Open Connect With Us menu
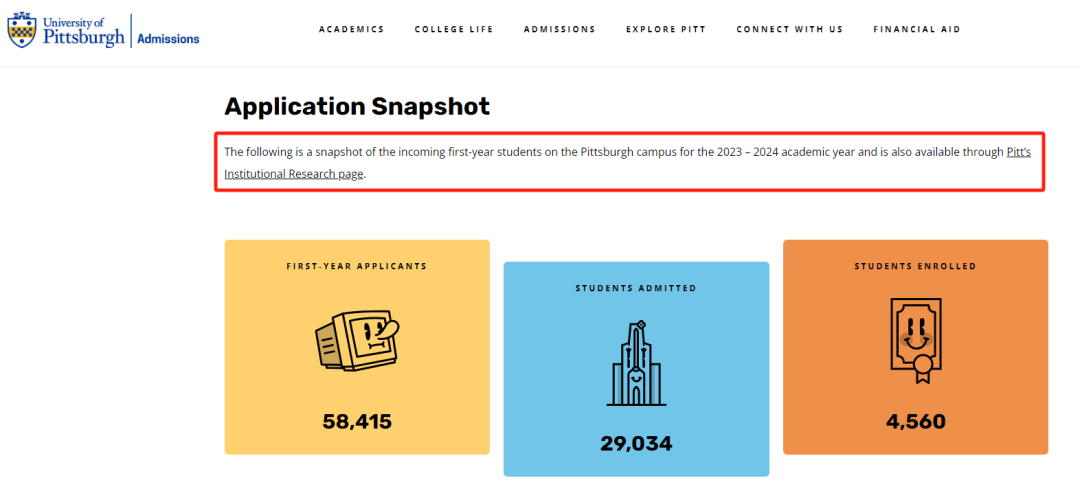 tap(789, 30)
